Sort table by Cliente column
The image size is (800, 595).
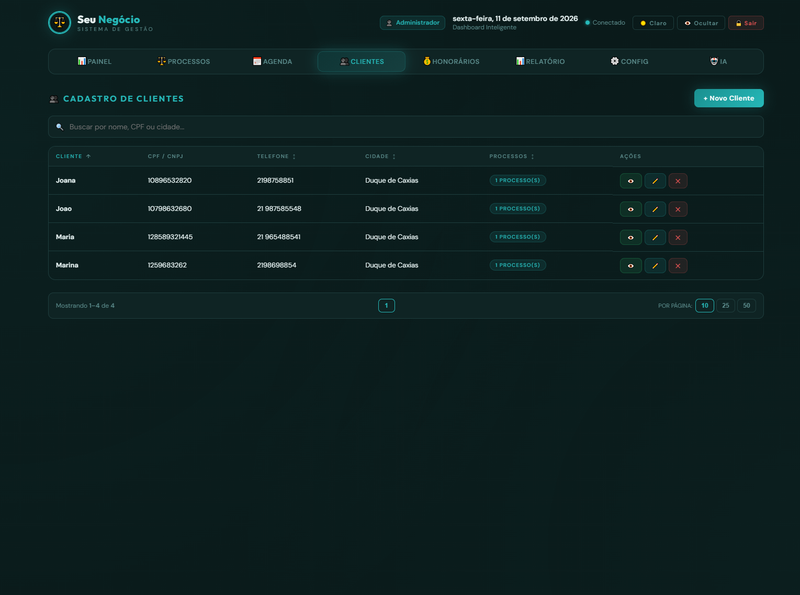tap(73, 156)
